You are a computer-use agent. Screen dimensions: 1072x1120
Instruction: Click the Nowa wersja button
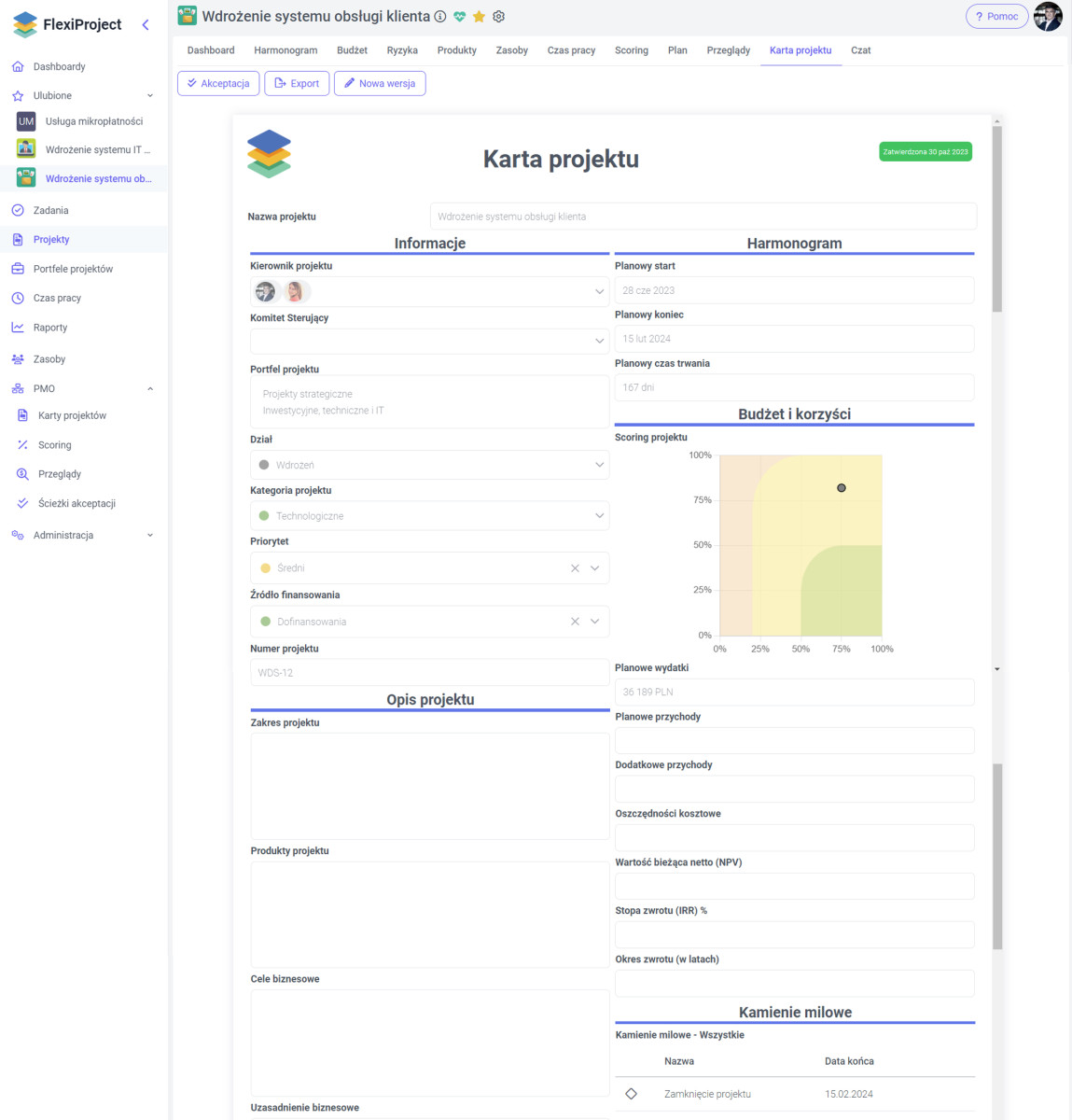[x=380, y=84]
